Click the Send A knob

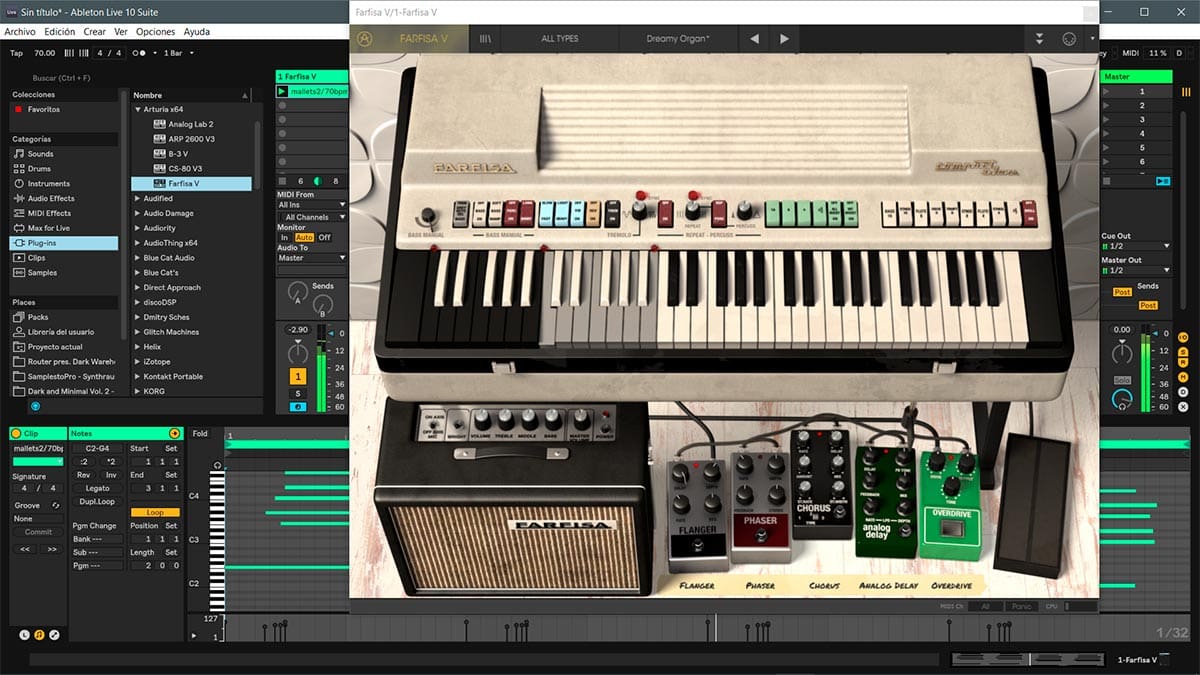[298, 293]
